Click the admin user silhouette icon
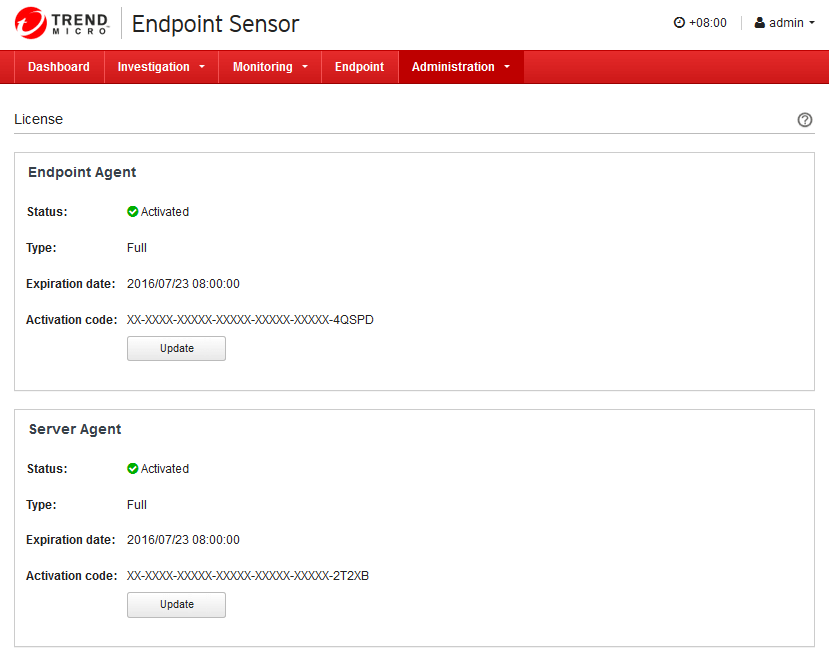The width and height of the screenshot is (829, 665). pyautogui.click(x=760, y=23)
